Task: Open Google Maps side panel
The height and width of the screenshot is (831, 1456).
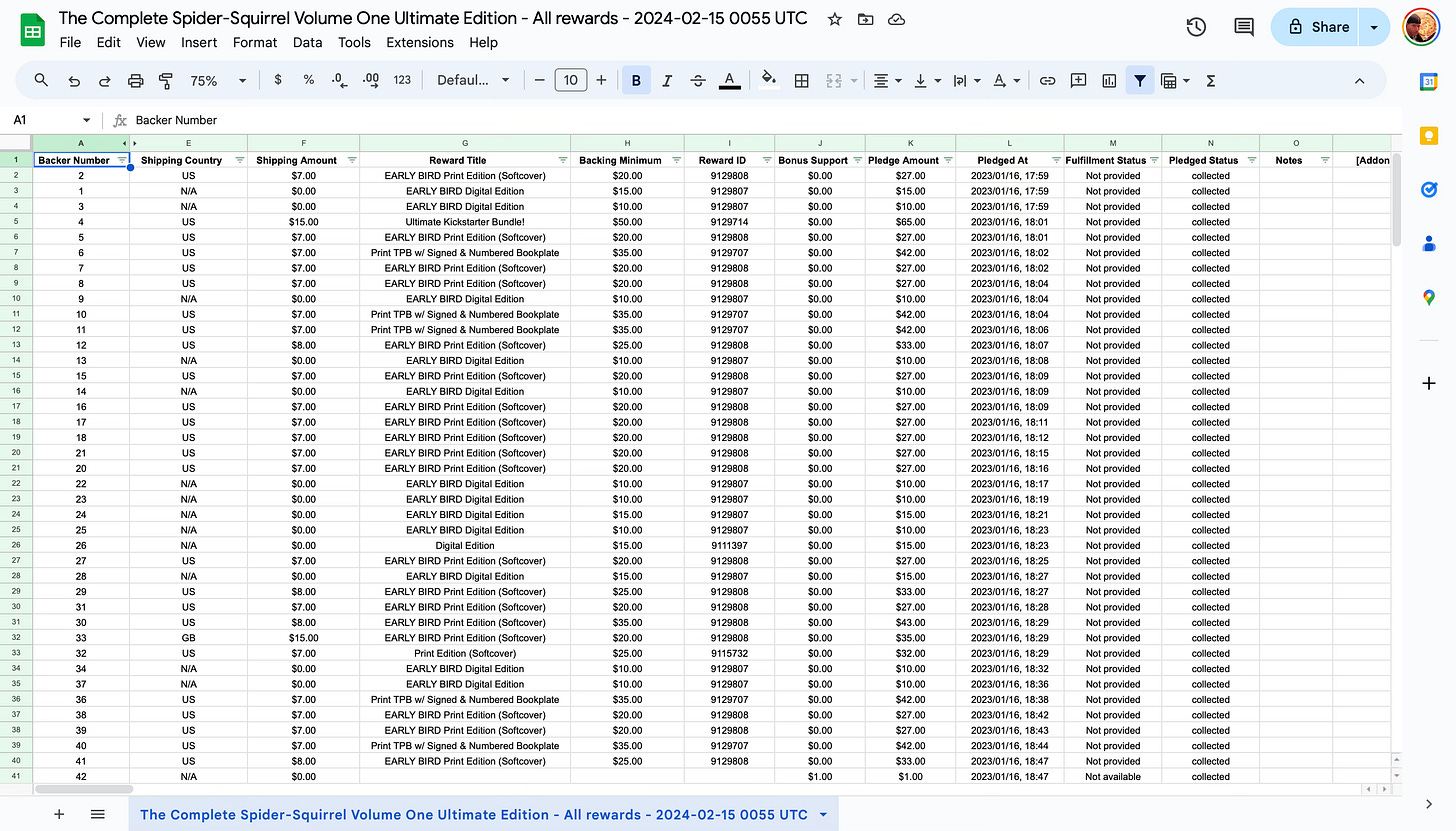Action: [x=1429, y=297]
